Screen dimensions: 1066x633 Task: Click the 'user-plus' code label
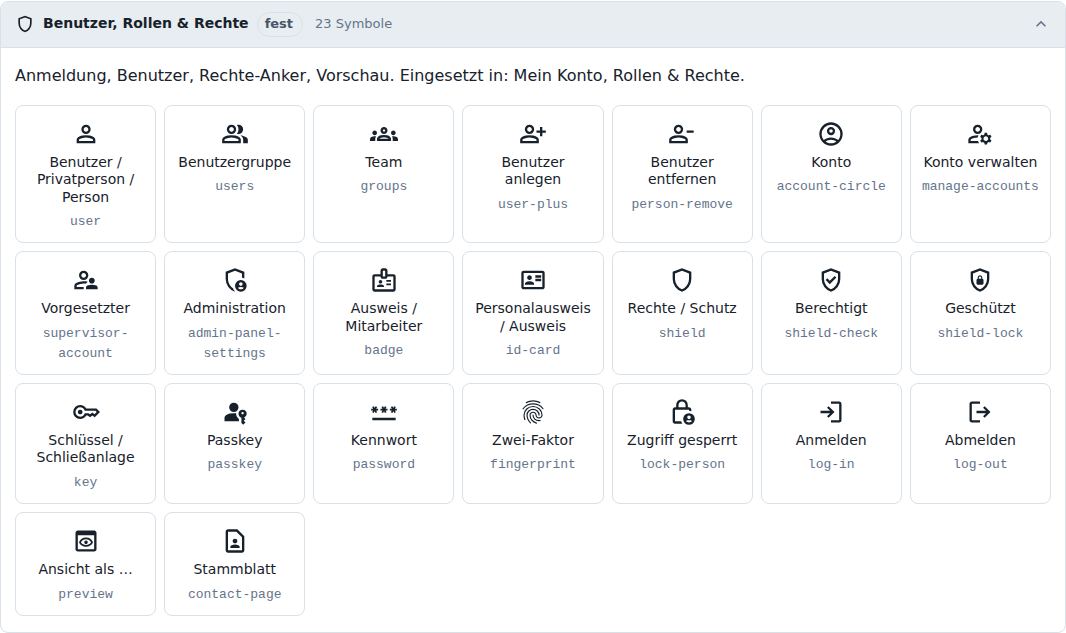[x=533, y=203]
